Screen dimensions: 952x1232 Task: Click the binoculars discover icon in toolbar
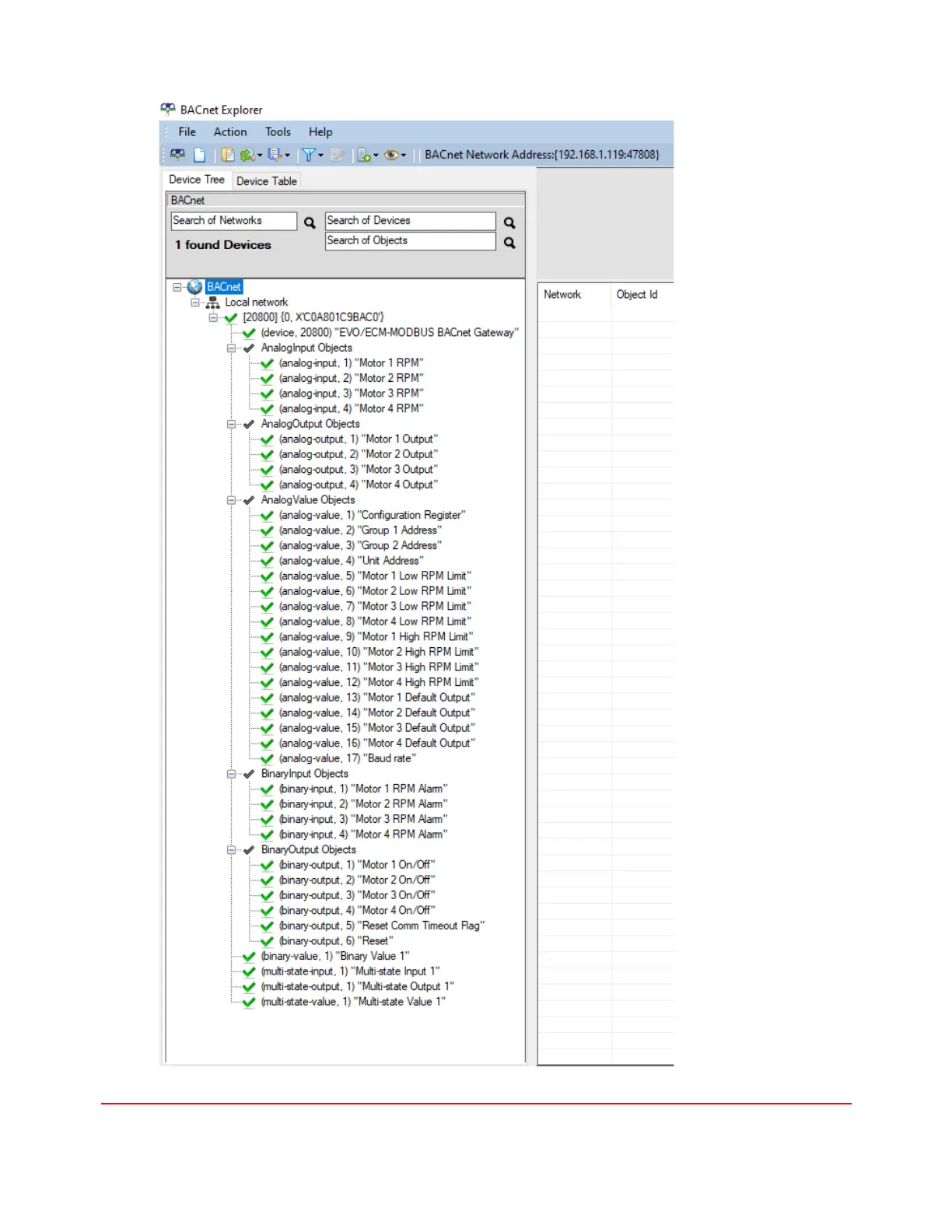pos(177,155)
